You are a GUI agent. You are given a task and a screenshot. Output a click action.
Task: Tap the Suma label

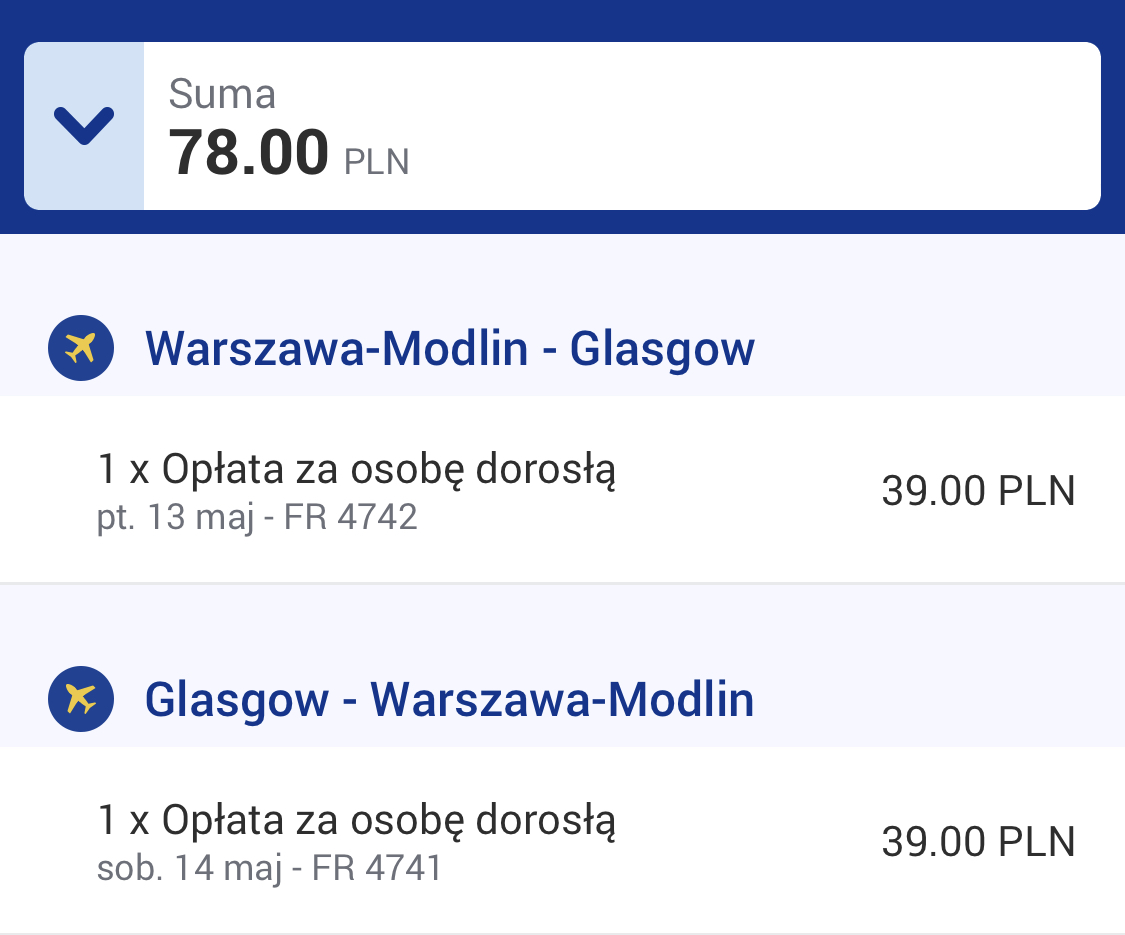(222, 94)
